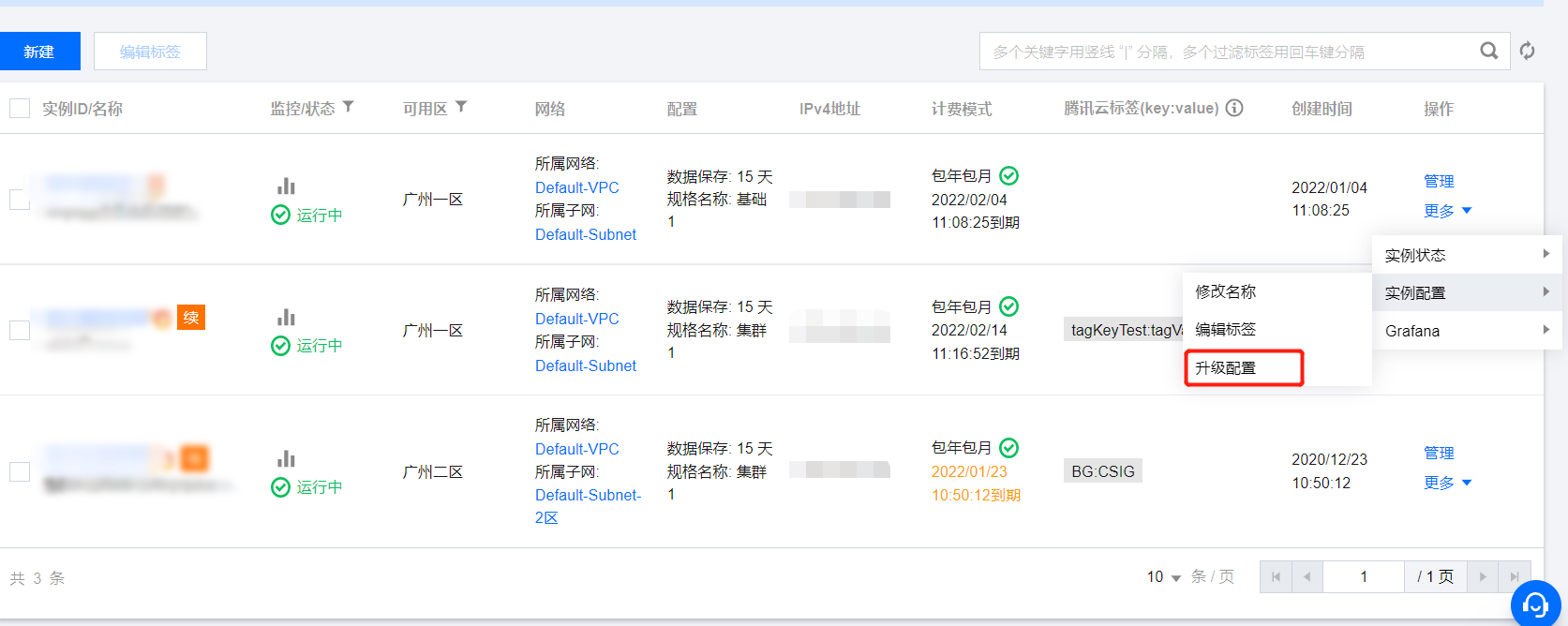Click the Tencent Cloud tag info icon
The image size is (1568, 626).
coord(1235,108)
